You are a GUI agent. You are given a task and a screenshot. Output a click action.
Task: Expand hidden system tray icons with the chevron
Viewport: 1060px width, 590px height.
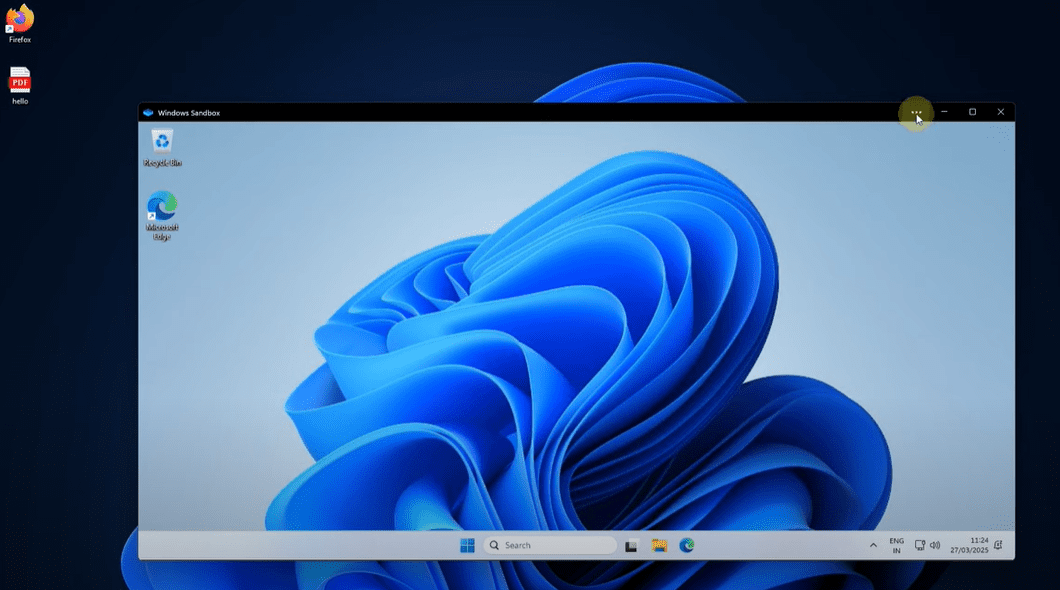873,546
